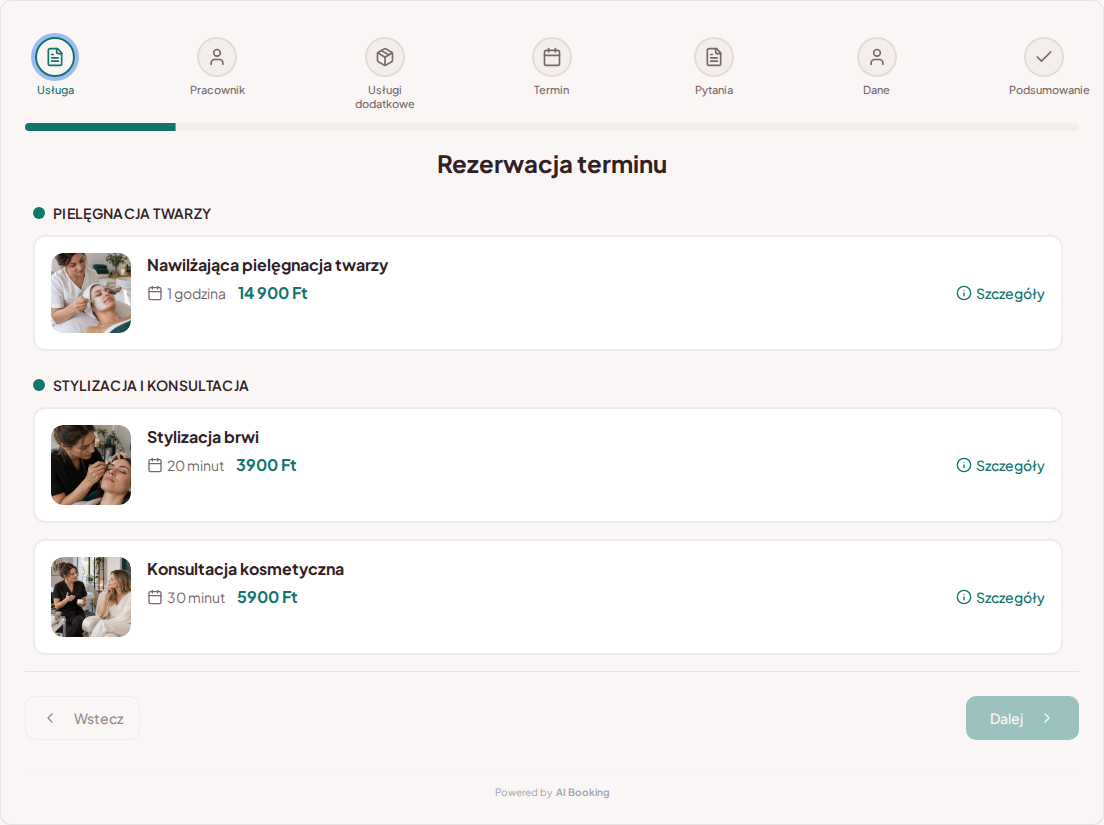Click the STYLIZACJA I KONSULTACJA category heading
This screenshot has height=825, width=1104.
point(151,386)
